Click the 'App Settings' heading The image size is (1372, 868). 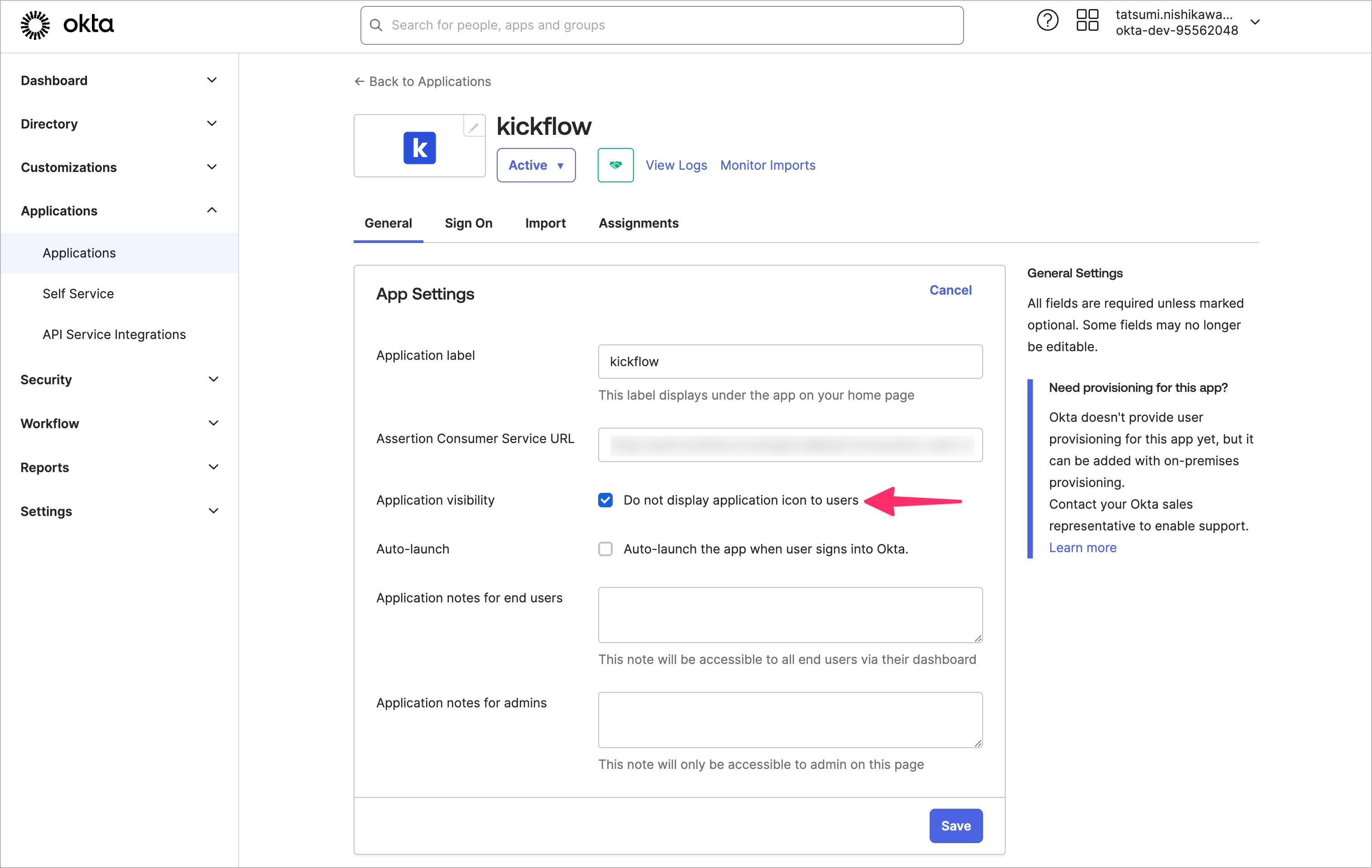(425, 294)
